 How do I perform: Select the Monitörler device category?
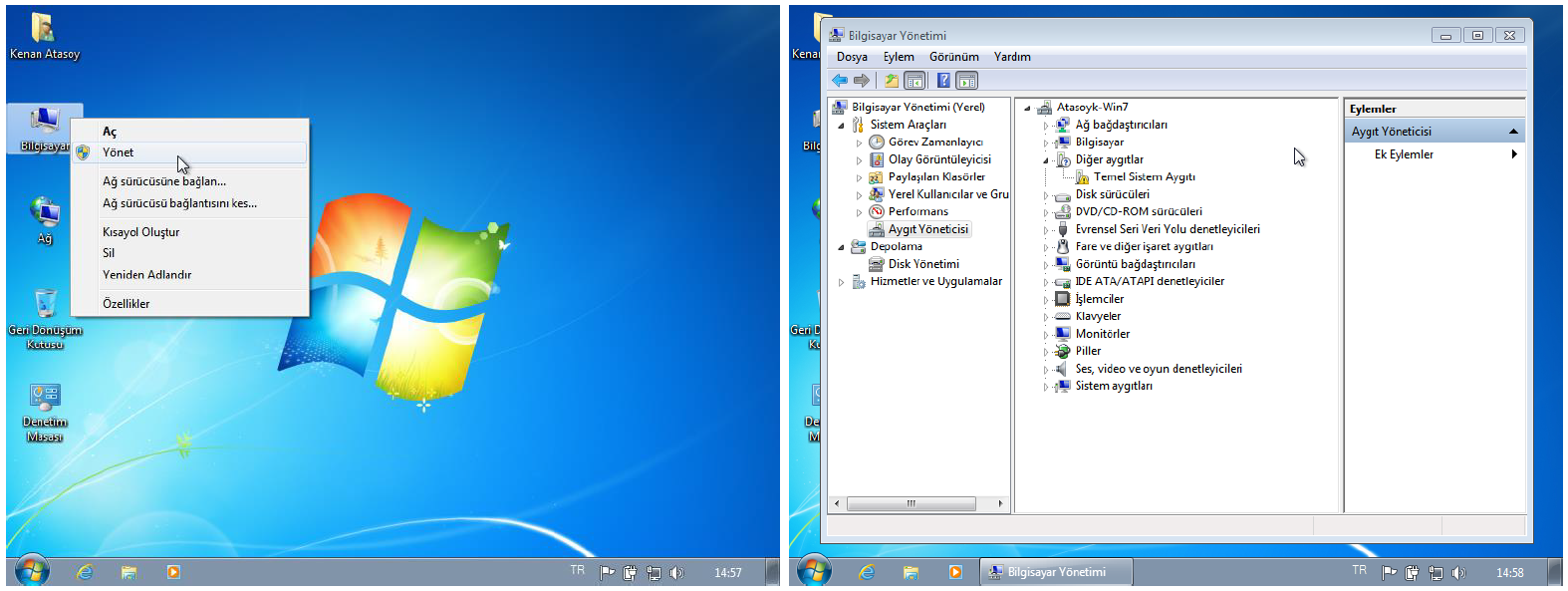tap(1102, 334)
